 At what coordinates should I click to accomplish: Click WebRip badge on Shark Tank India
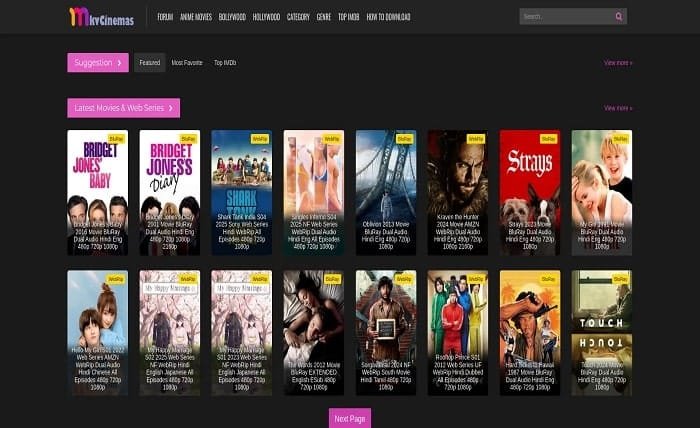click(260, 139)
